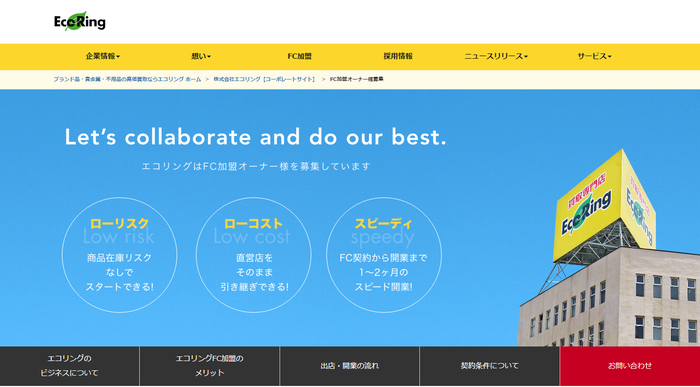The width and height of the screenshot is (700, 387).
Task: Click the red お問い合わせ button
Action: (x=630, y=366)
